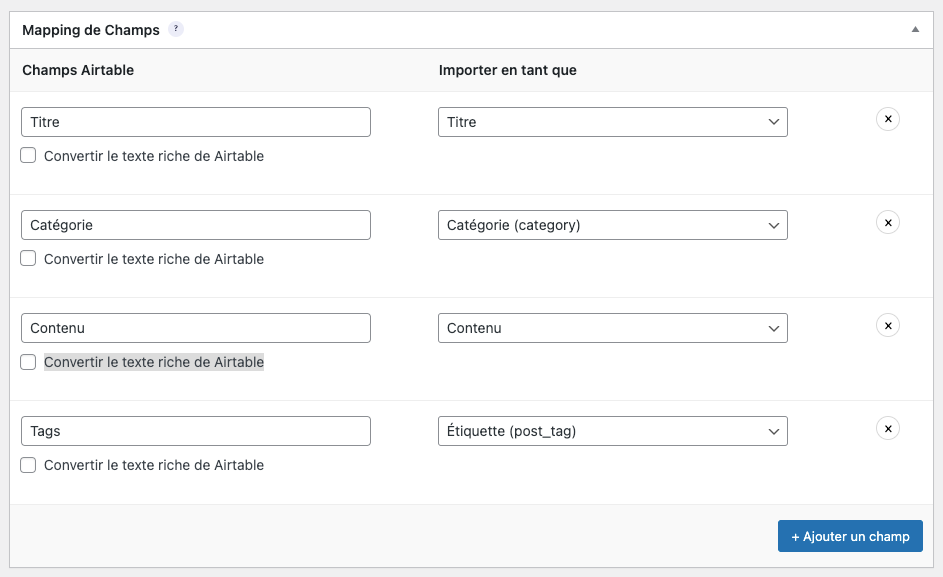Viewport: 943px width, 577px height.
Task: Click the Ajouter un champ button
Action: point(850,536)
